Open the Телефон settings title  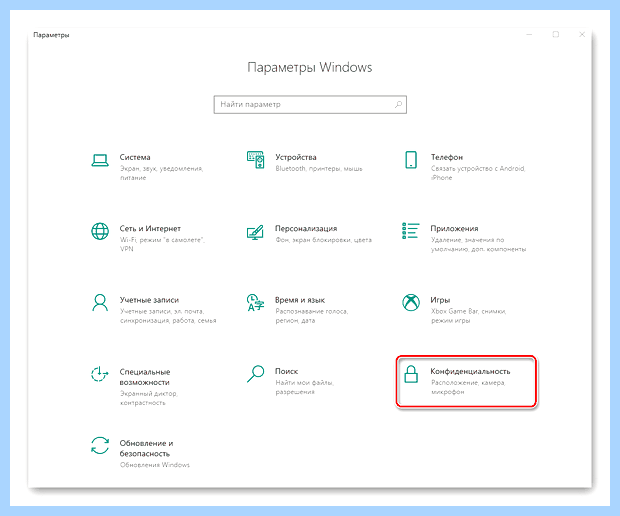[447, 157]
